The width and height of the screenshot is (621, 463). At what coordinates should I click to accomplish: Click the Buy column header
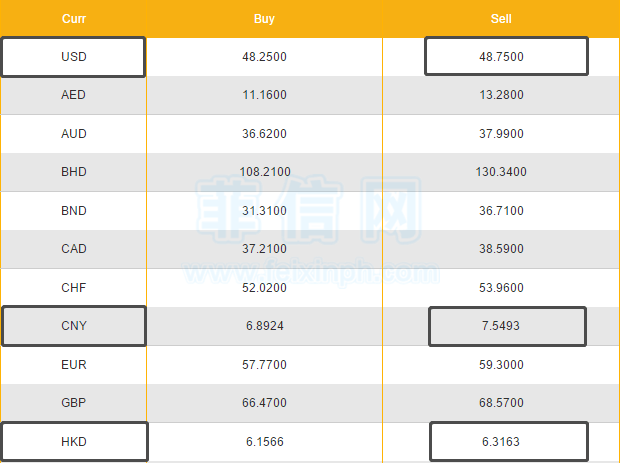click(264, 19)
